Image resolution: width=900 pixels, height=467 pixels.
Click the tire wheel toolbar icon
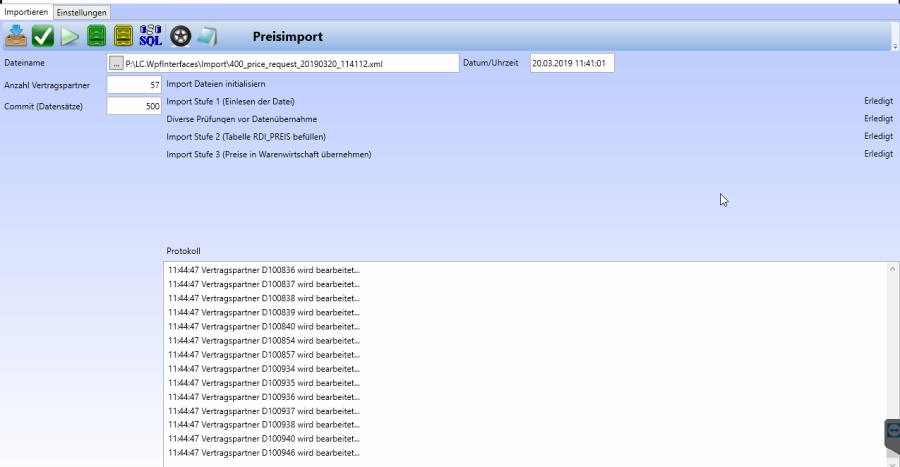pos(180,37)
